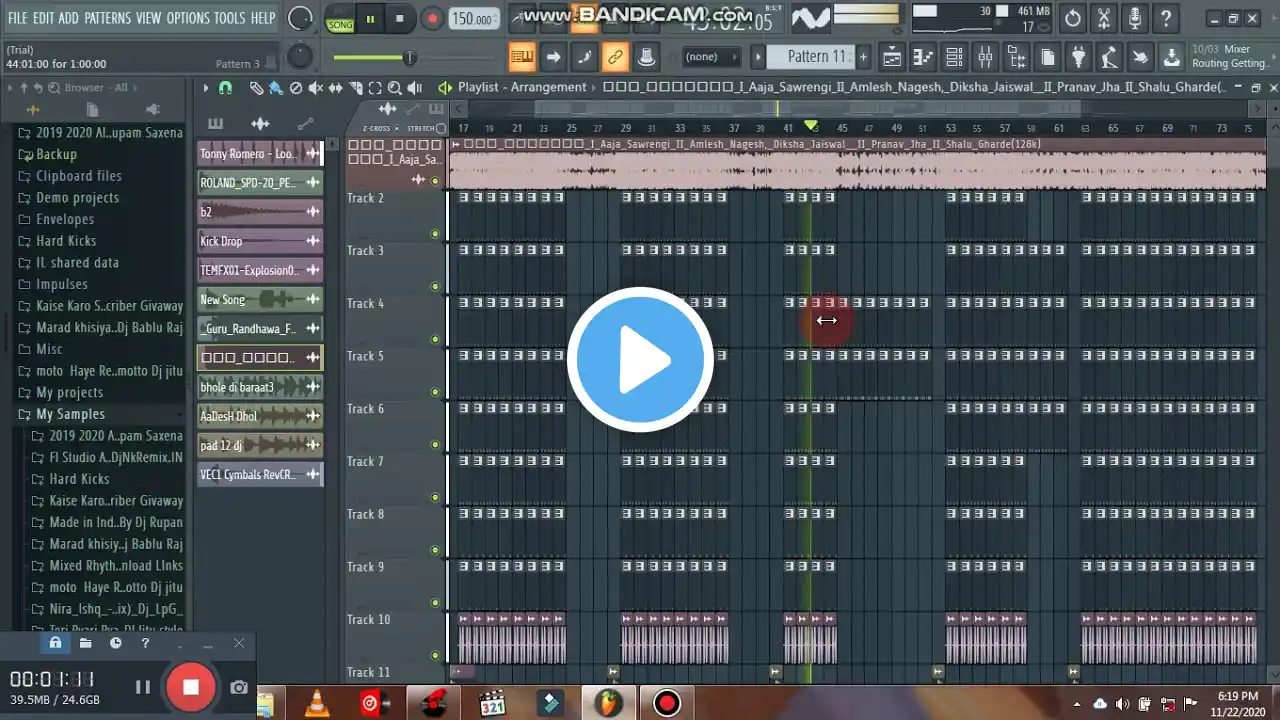Select the New Song clip in picker

[x=260, y=299]
